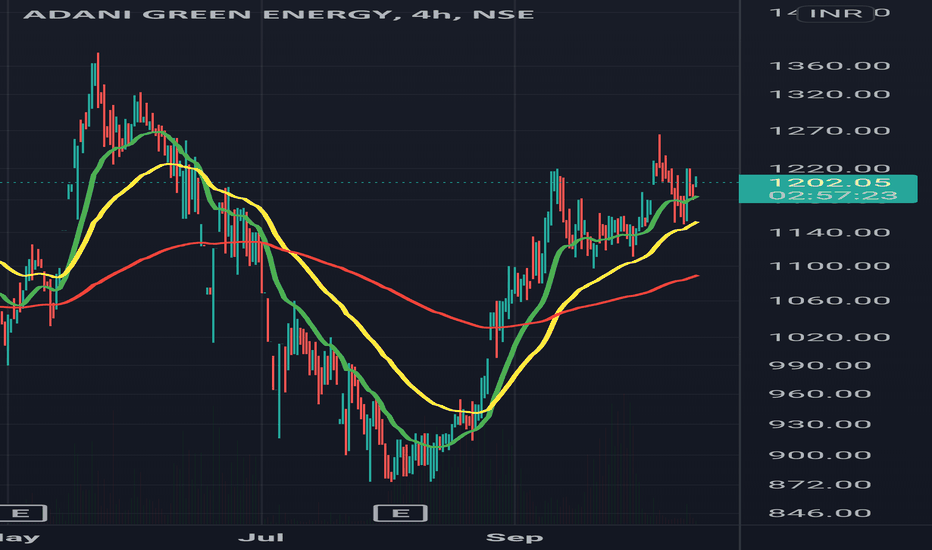
Task: Click the 1270.00 price axis label
Action: pyautogui.click(x=830, y=131)
